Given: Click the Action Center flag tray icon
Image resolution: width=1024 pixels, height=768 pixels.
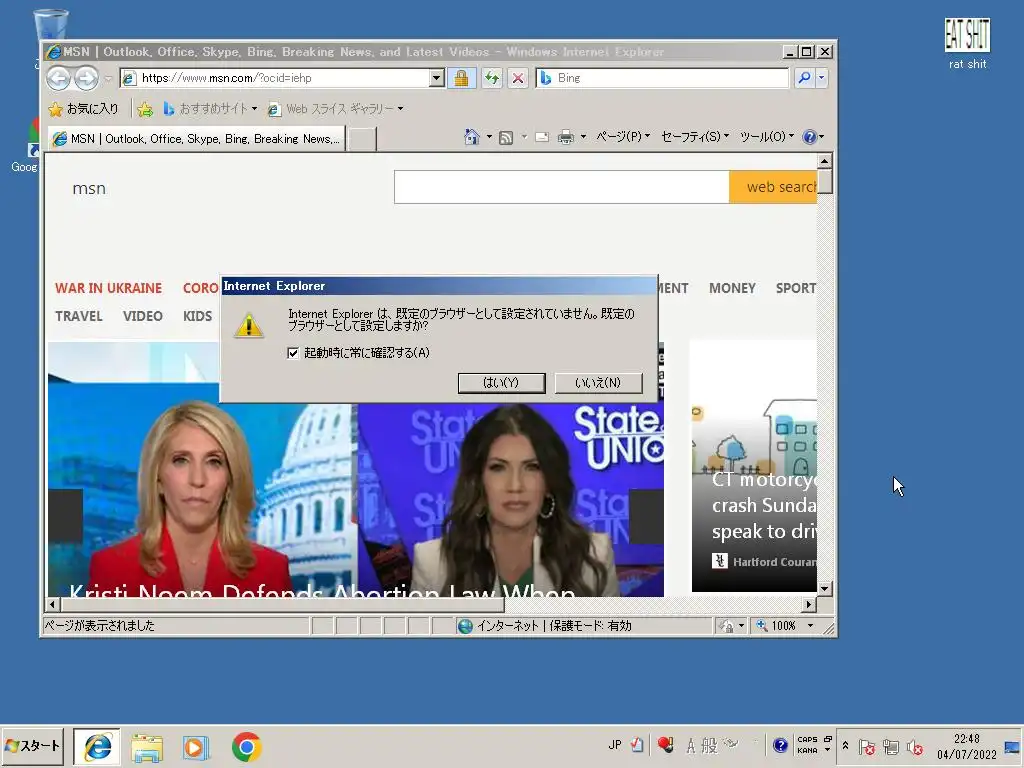Looking at the screenshot, I should click(x=867, y=746).
